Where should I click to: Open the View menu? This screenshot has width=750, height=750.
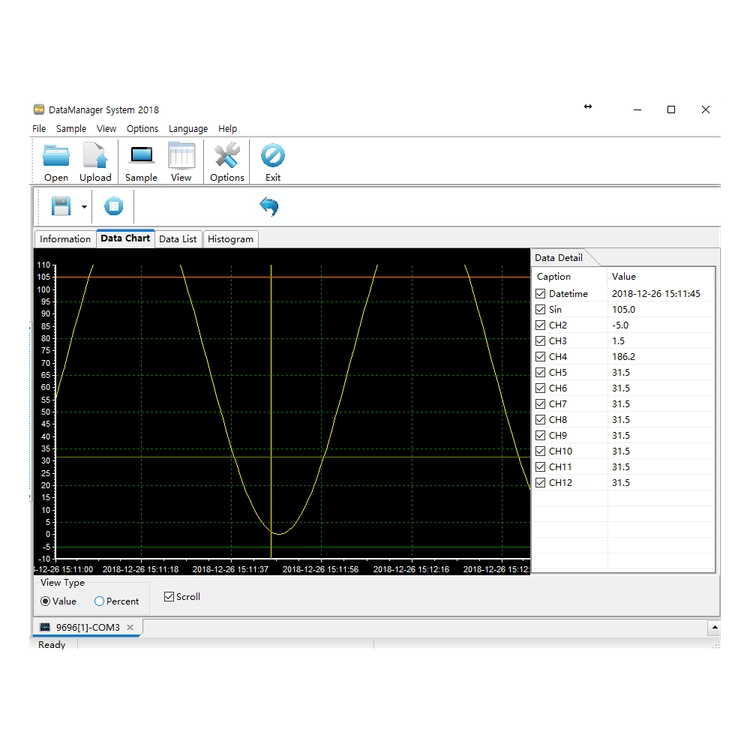106,129
